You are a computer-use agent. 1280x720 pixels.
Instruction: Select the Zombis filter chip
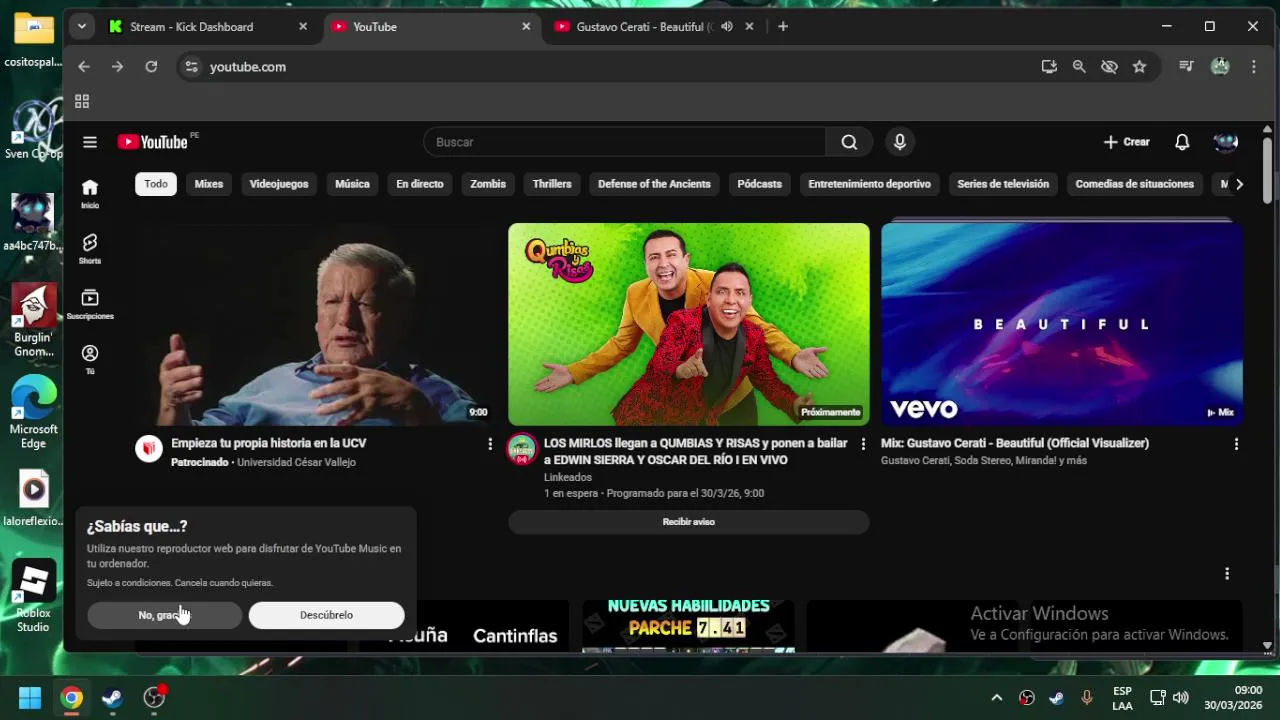[x=488, y=184]
